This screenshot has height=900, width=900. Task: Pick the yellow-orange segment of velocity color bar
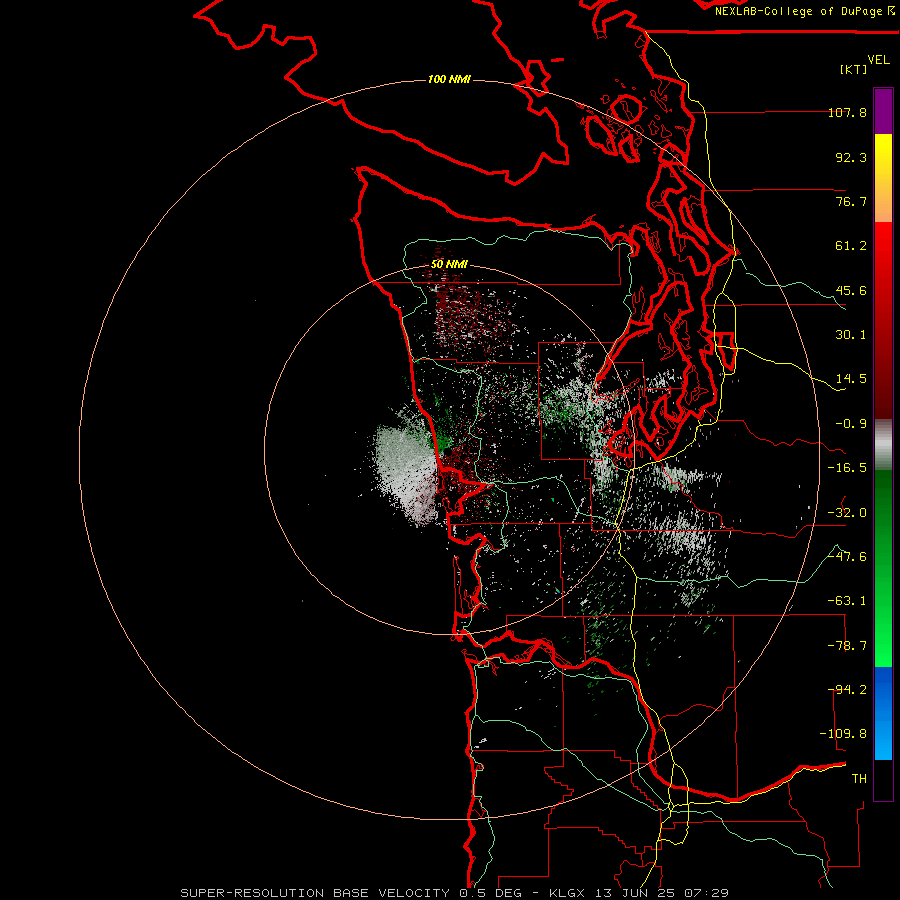click(883, 178)
